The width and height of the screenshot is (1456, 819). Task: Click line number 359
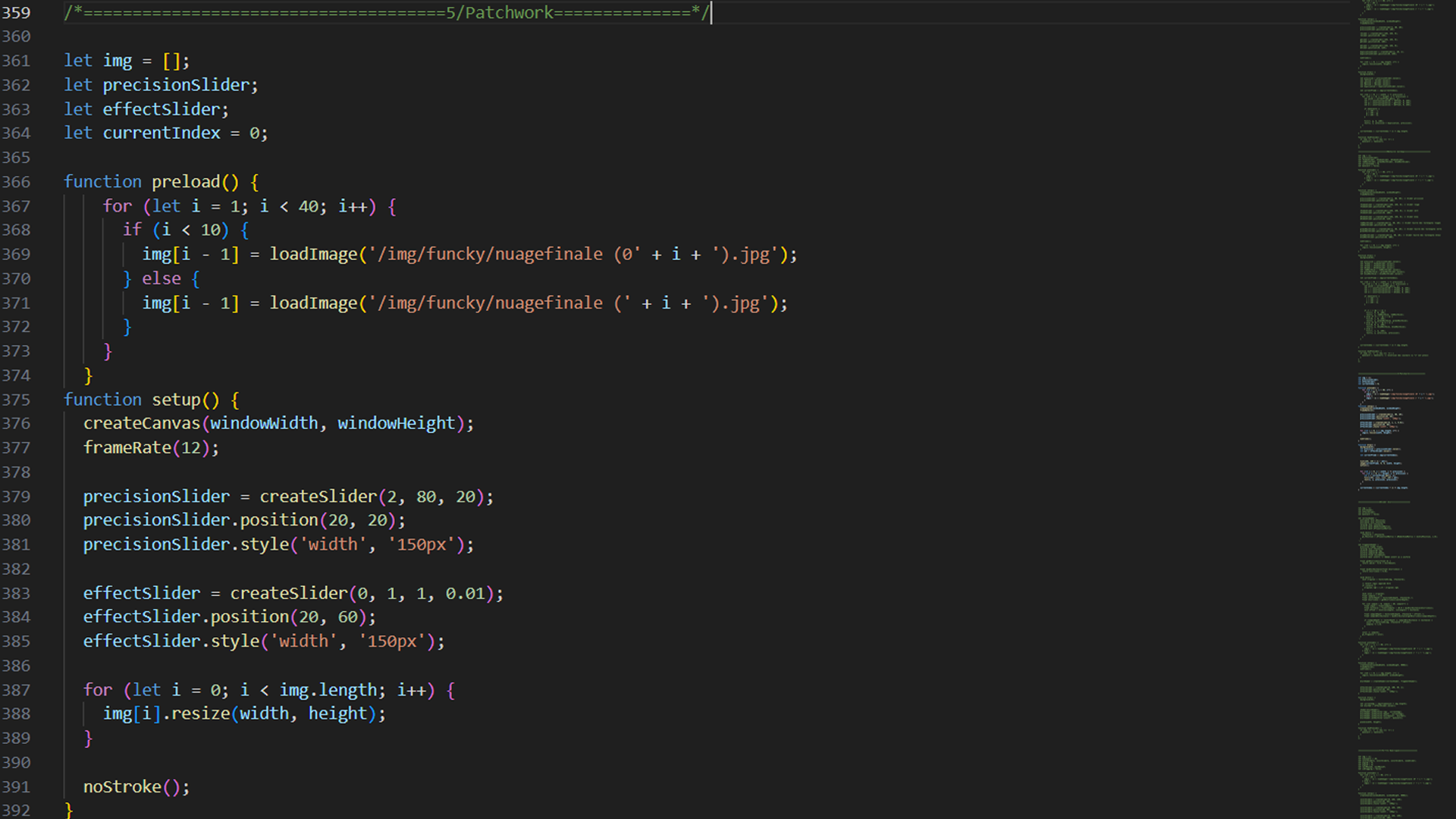(x=17, y=13)
